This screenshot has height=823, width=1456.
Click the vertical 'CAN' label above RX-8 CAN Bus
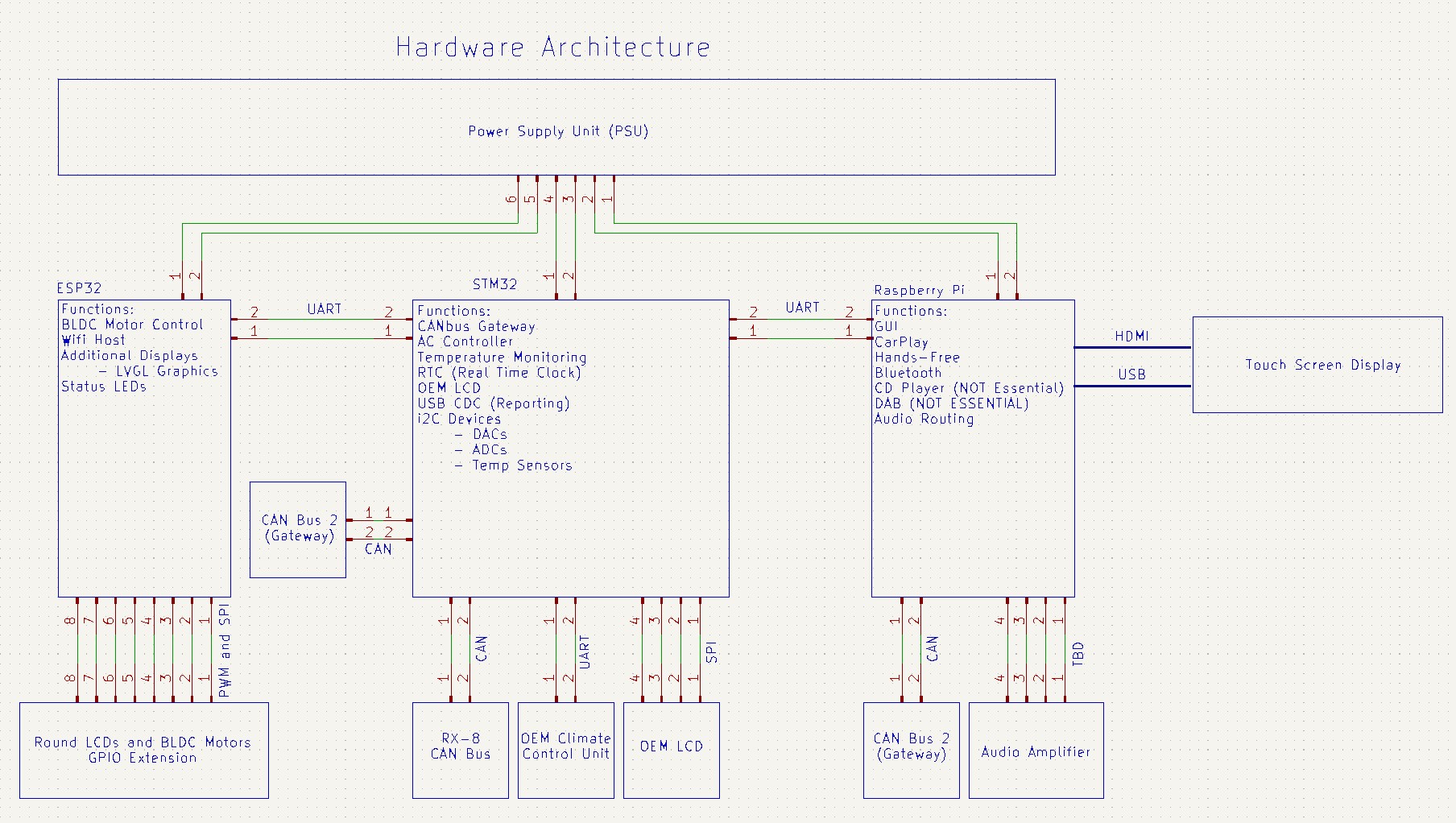tap(482, 649)
